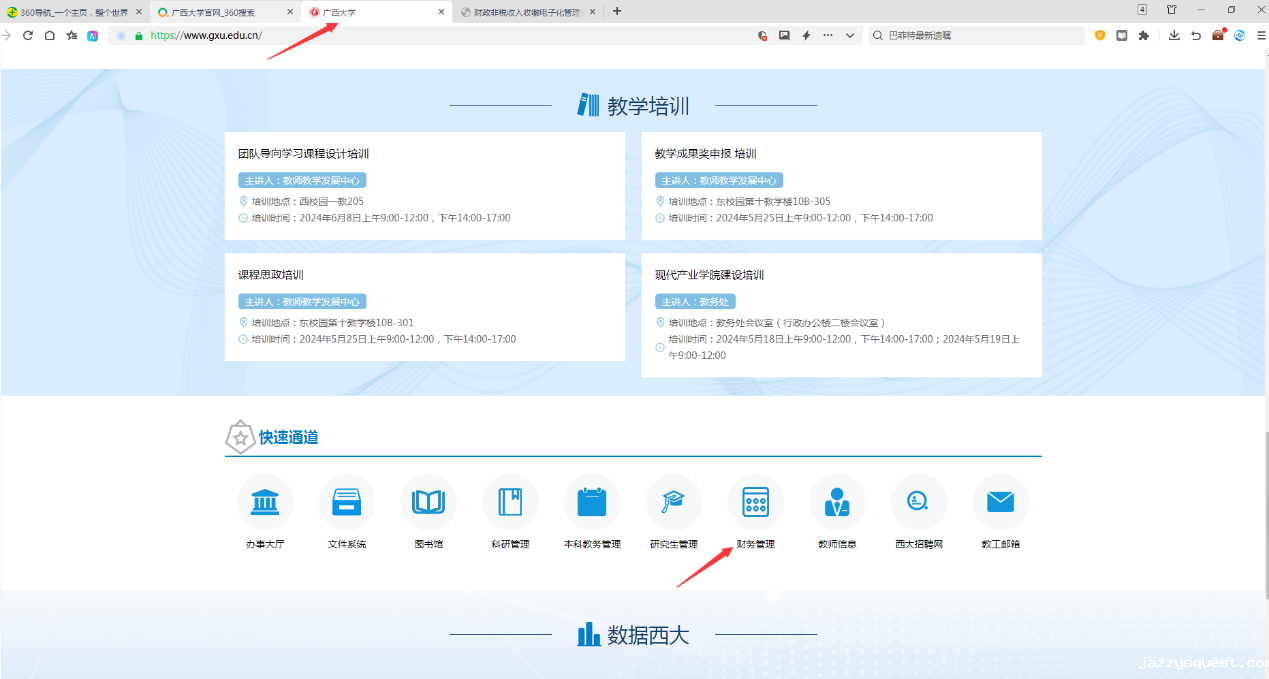This screenshot has width=1269, height=679.
Task: Click the 文件系统 archive box icon
Action: (347, 502)
